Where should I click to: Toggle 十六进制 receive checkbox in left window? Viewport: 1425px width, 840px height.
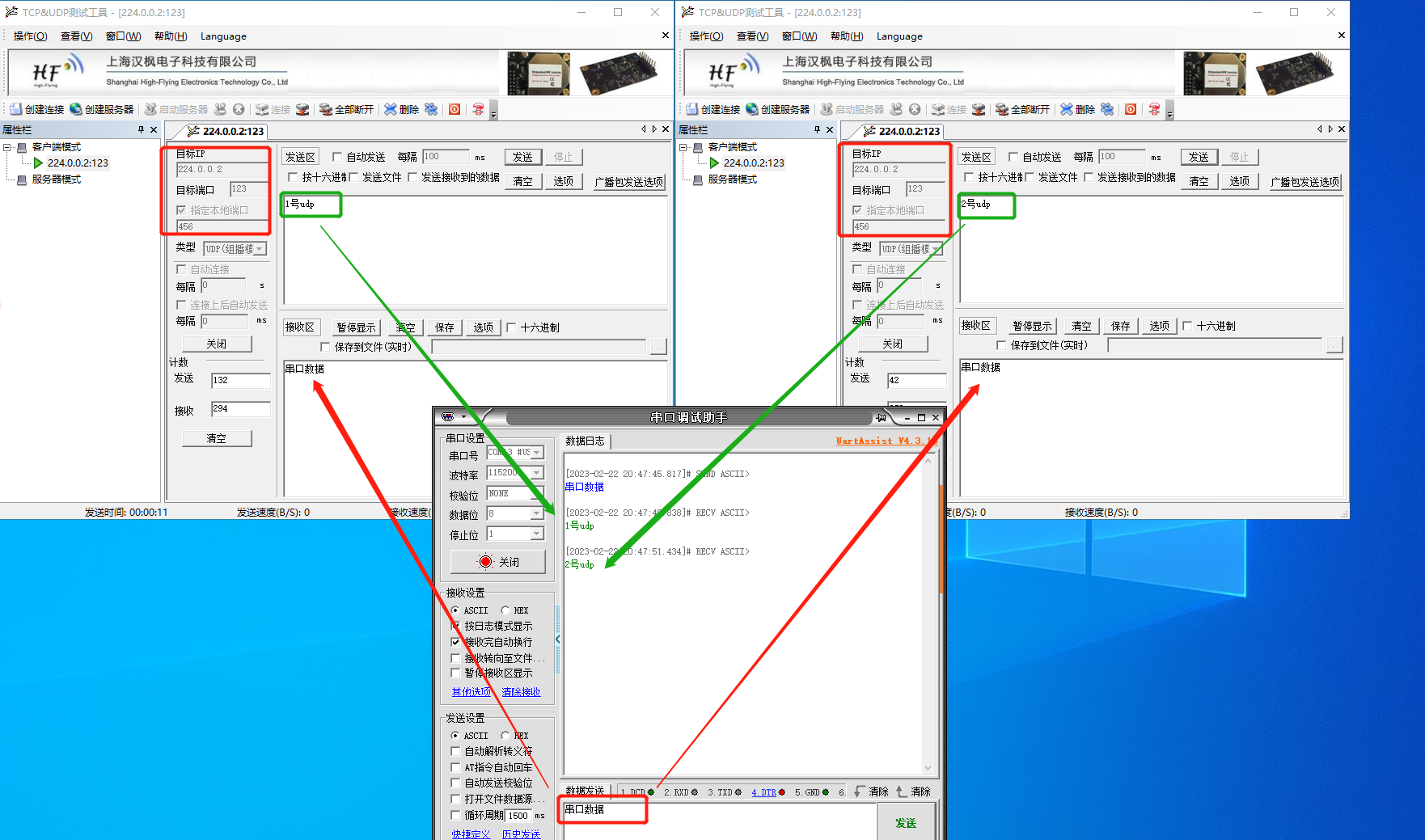click(x=511, y=327)
